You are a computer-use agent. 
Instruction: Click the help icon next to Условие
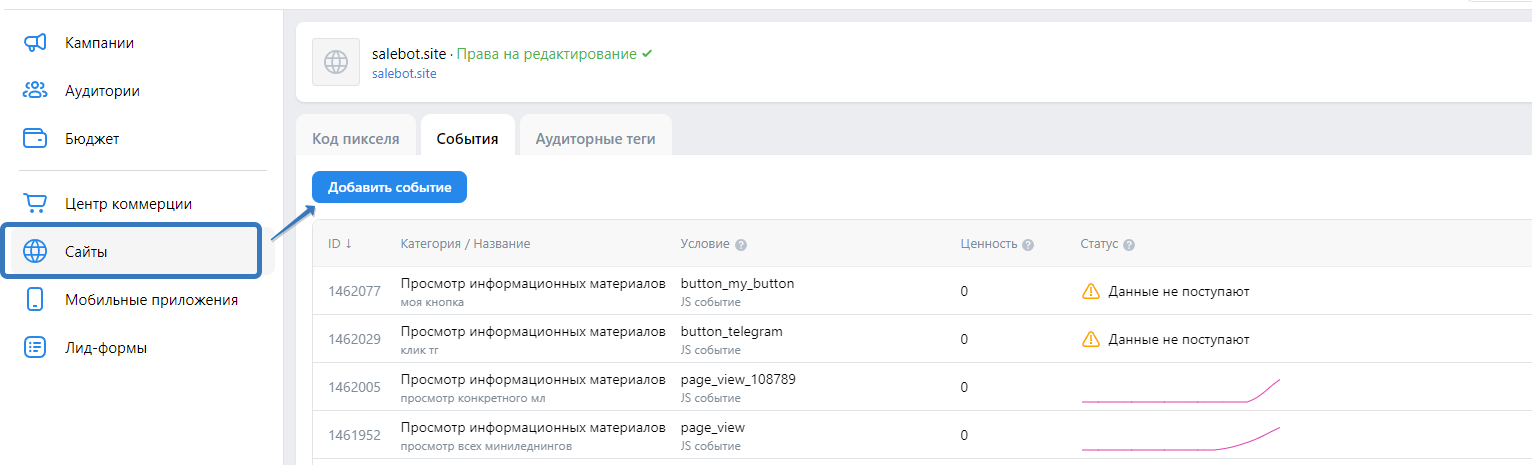(741, 245)
